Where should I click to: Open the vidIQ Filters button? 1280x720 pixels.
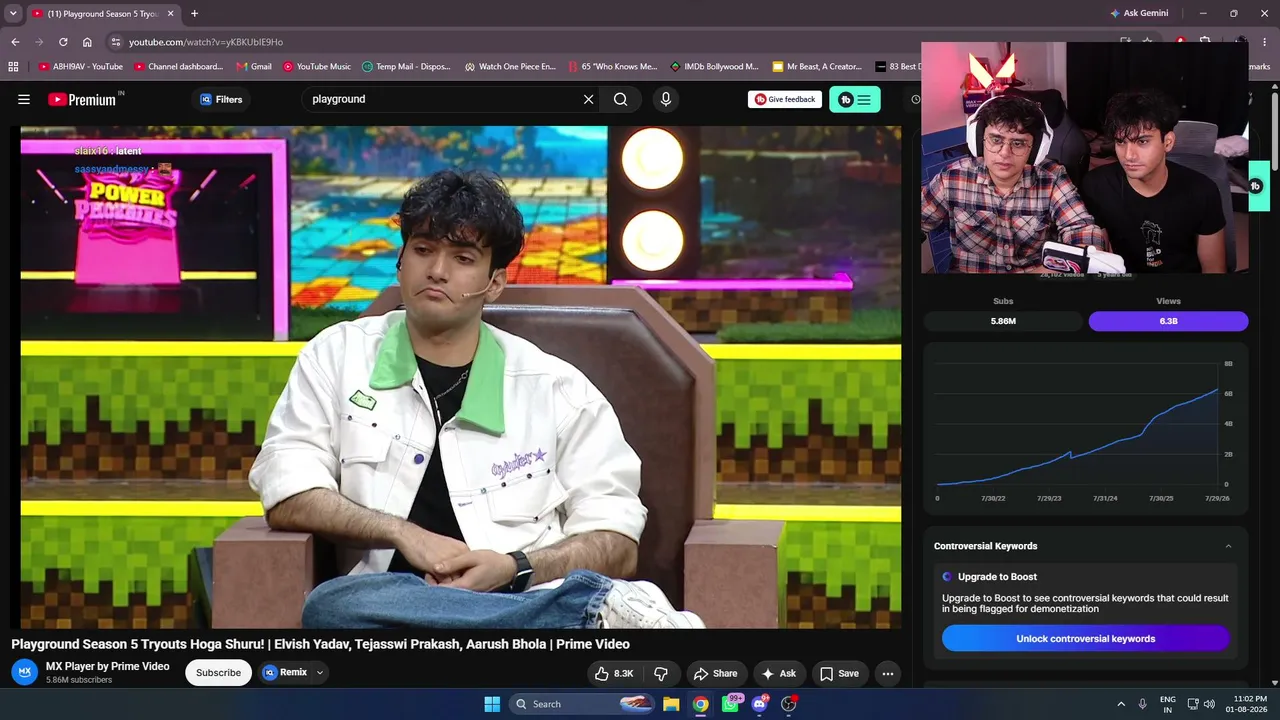click(221, 99)
